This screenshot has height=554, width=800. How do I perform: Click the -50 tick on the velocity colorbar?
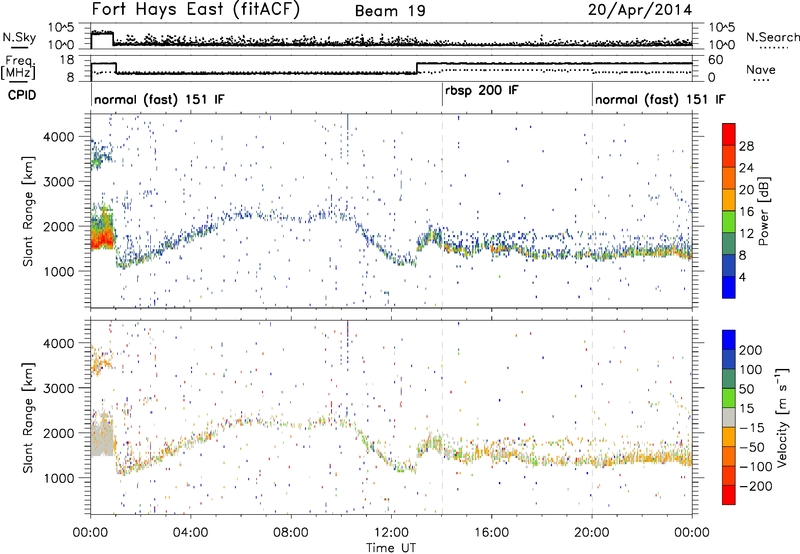752,447
